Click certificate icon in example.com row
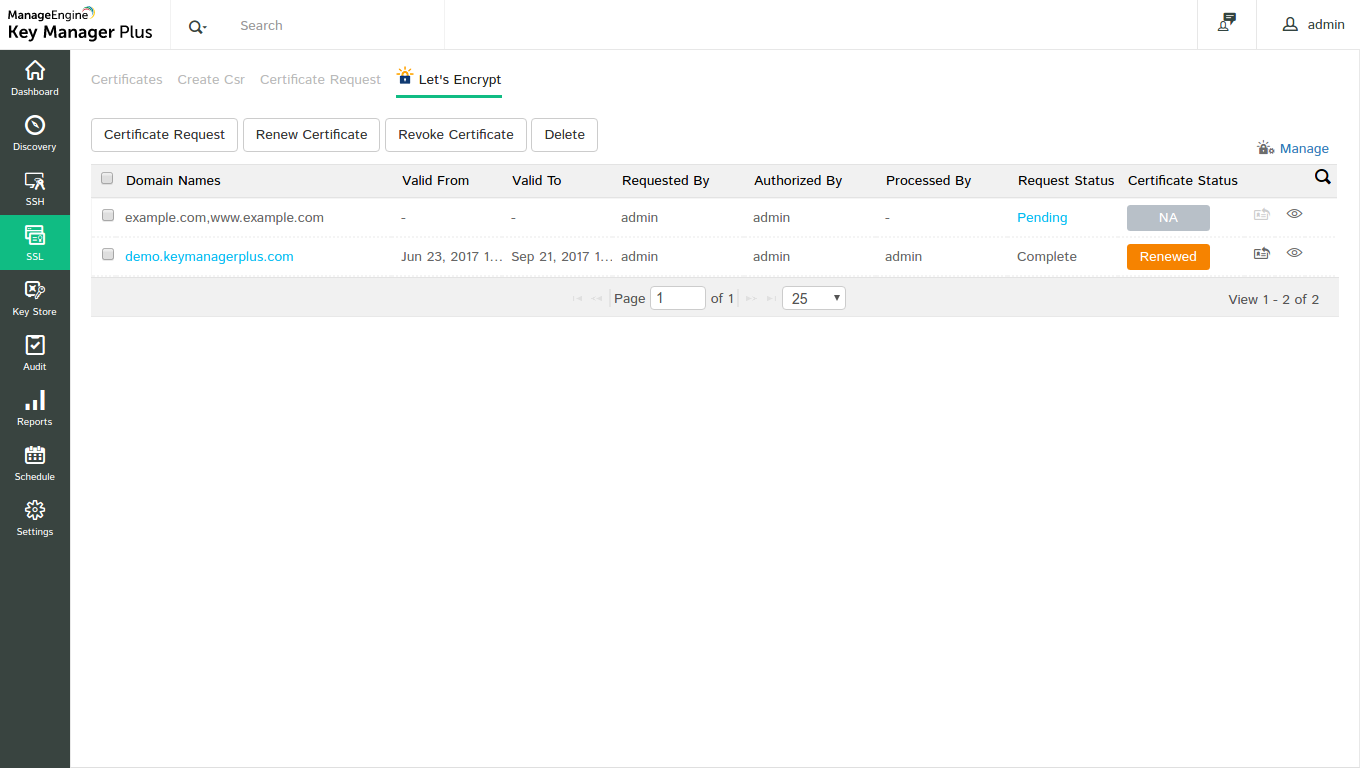The width and height of the screenshot is (1360, 768). coord(1261,214)
